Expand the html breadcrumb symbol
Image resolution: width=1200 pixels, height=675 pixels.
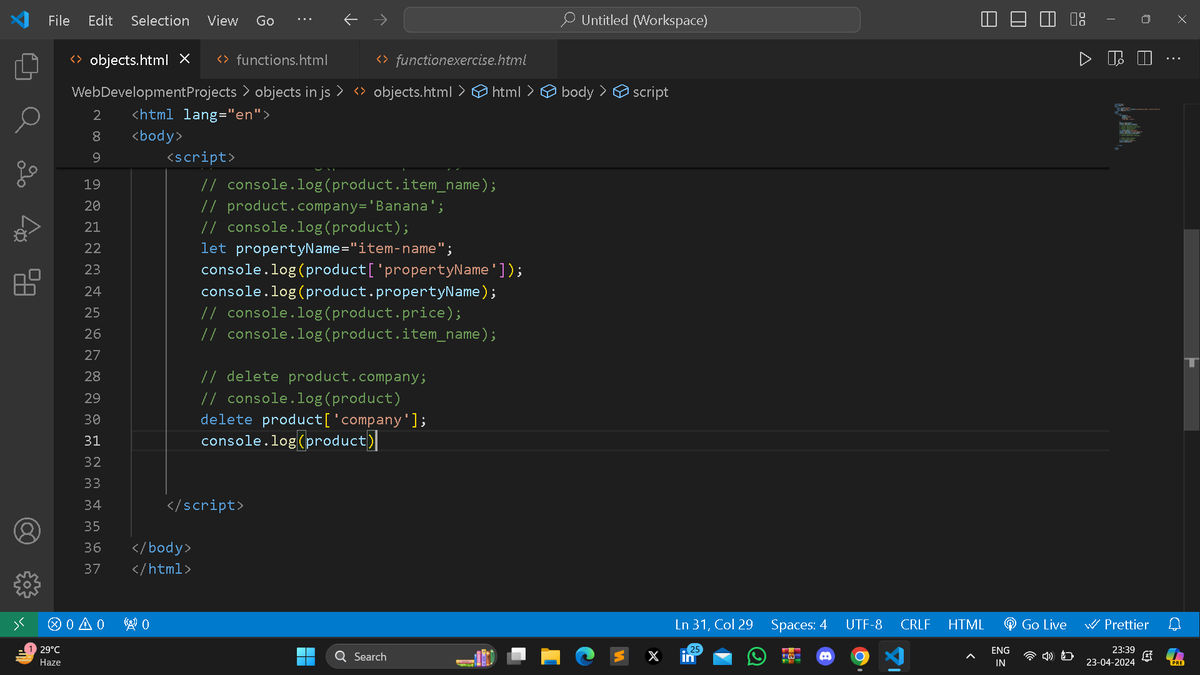495,92
